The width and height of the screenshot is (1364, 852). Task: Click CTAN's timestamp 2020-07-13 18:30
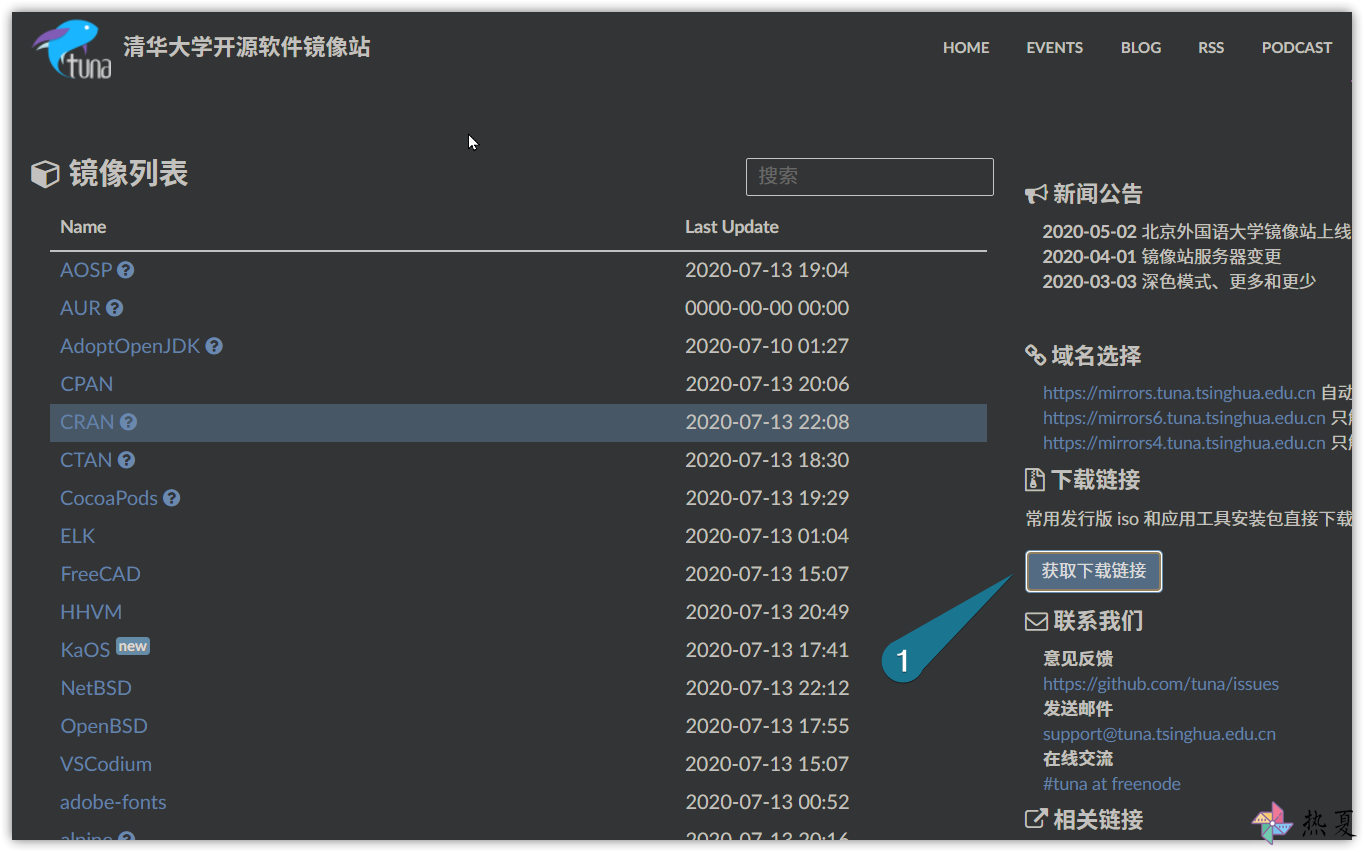click(767, 460)
